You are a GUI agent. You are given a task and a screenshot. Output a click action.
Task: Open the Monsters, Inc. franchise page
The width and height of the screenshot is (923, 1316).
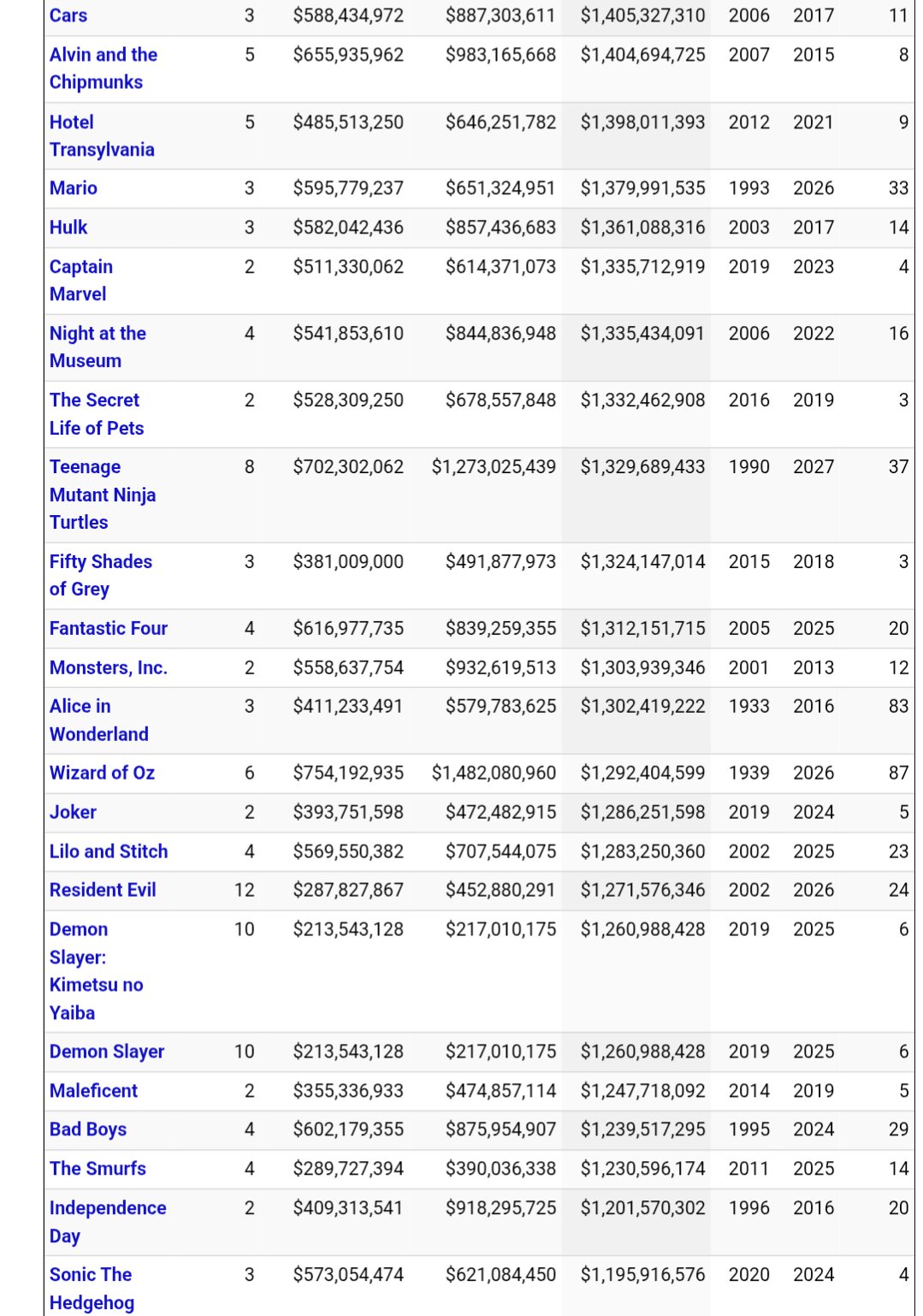click(109, 668)
